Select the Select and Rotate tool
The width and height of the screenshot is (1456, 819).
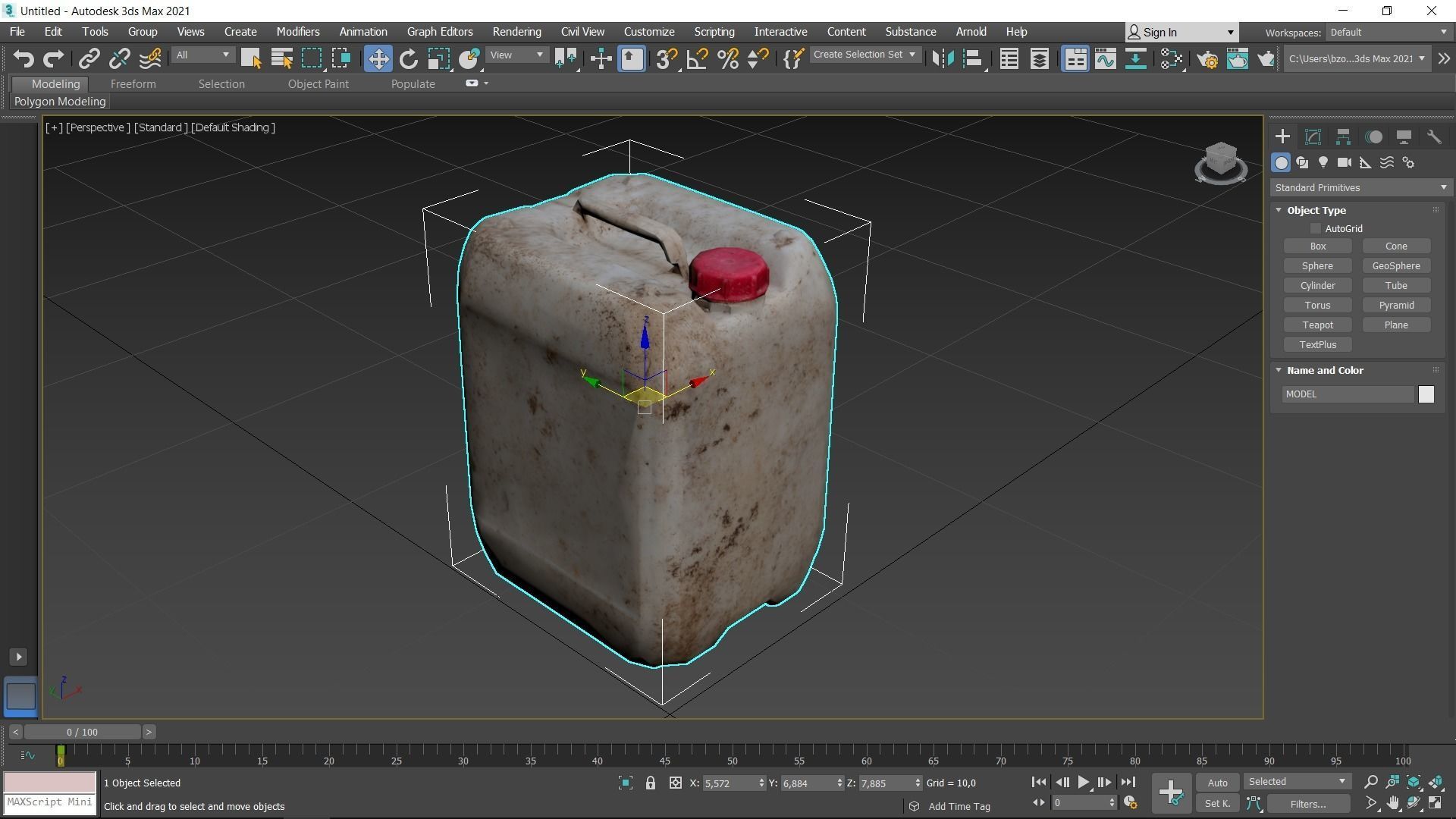point(409,58)
